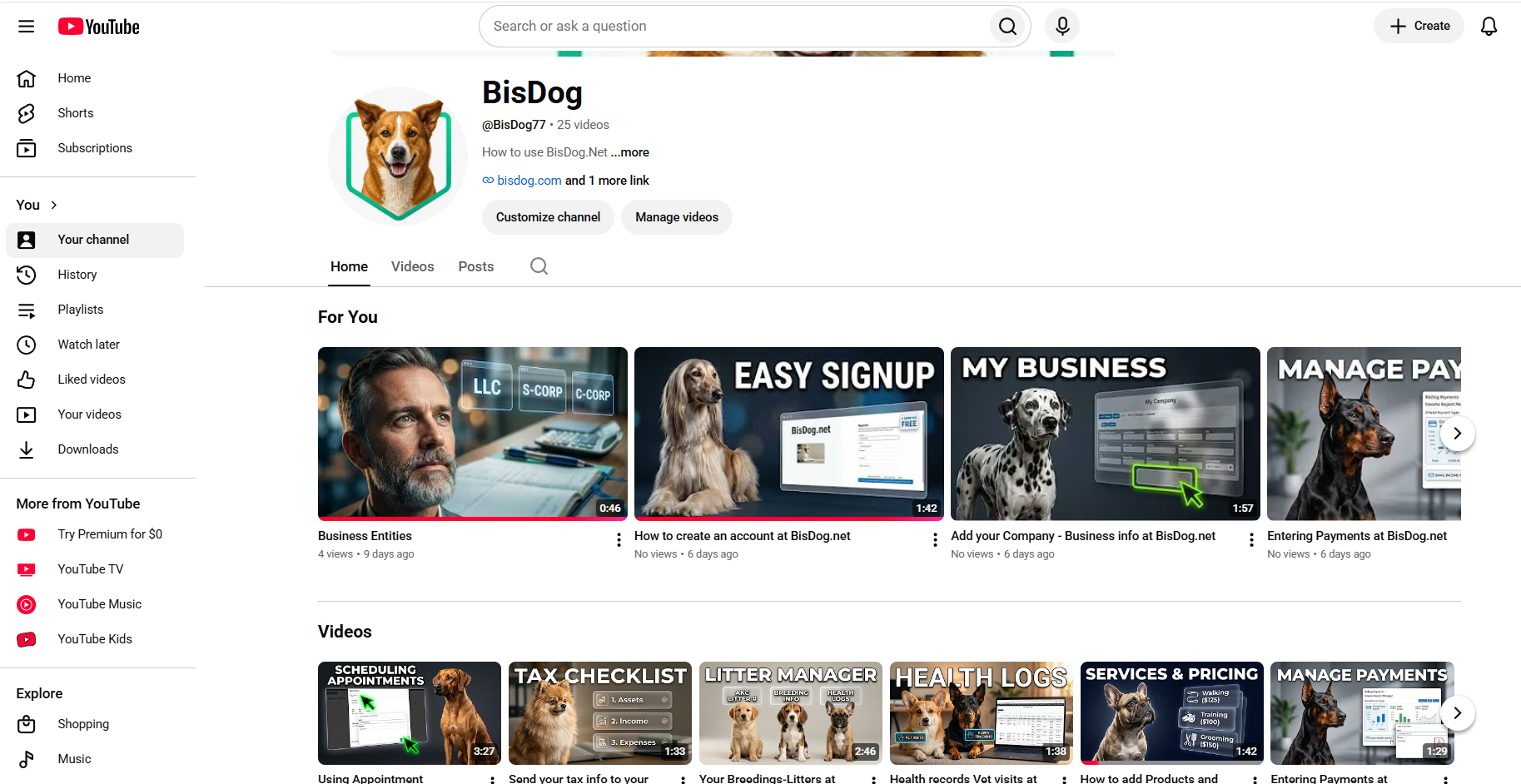Start voice search with microphone

tap(1062, 27)
